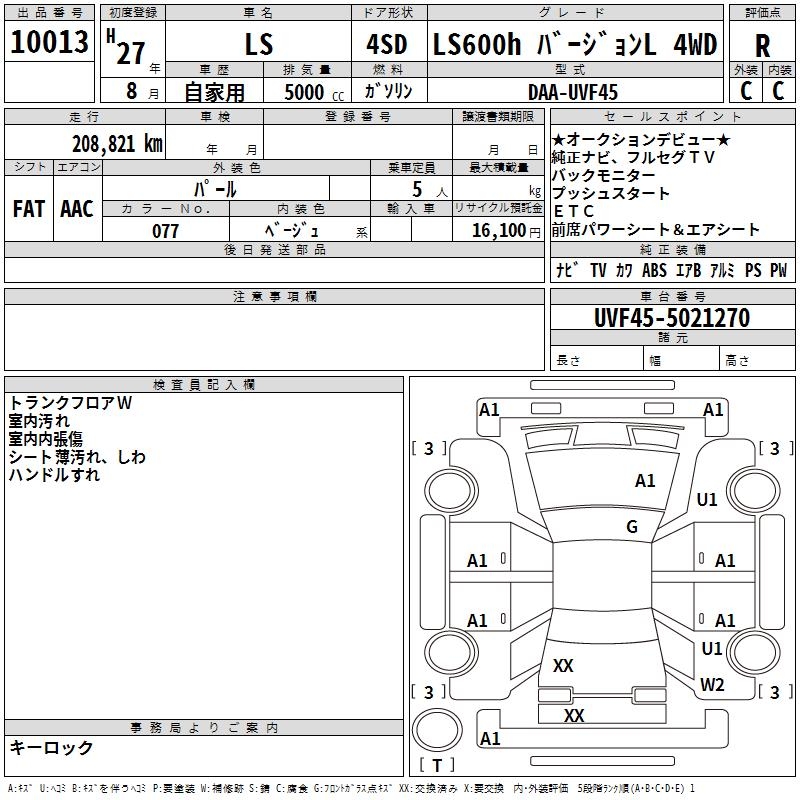
Task: Click the TV equipment label
Action: click(598, 270)
